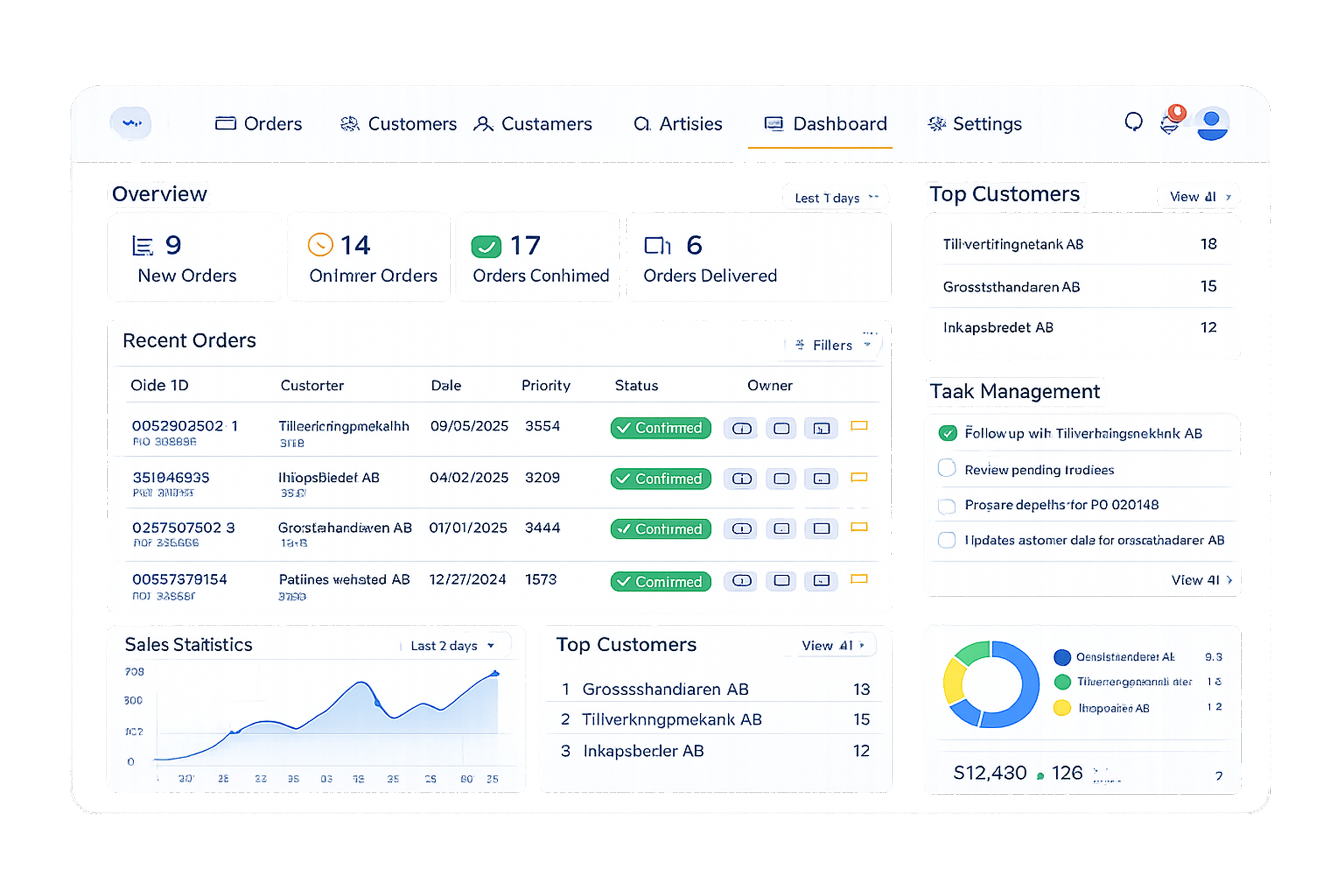Viewport: 1344px width, 896px height.
Task: Check the Review pending task checkbox
Action: click(946, 468)
